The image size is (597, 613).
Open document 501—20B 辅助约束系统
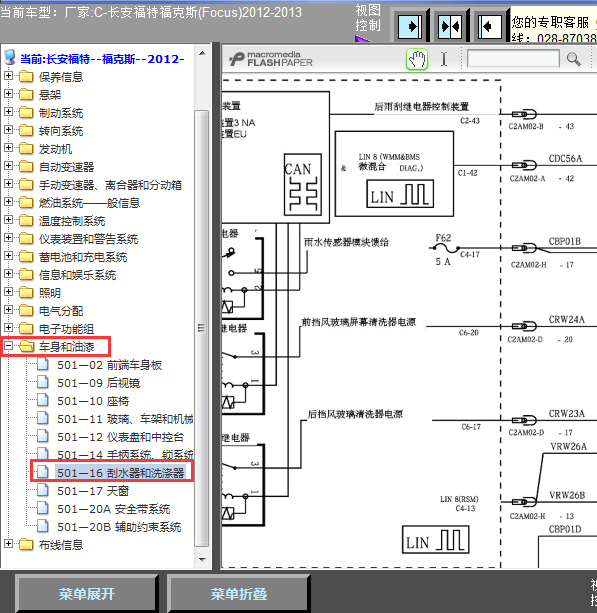coord(119,527)
